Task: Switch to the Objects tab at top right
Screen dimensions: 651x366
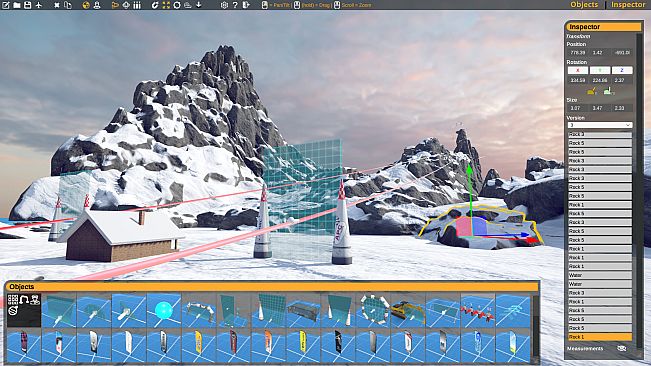Action: click(584, 5)
